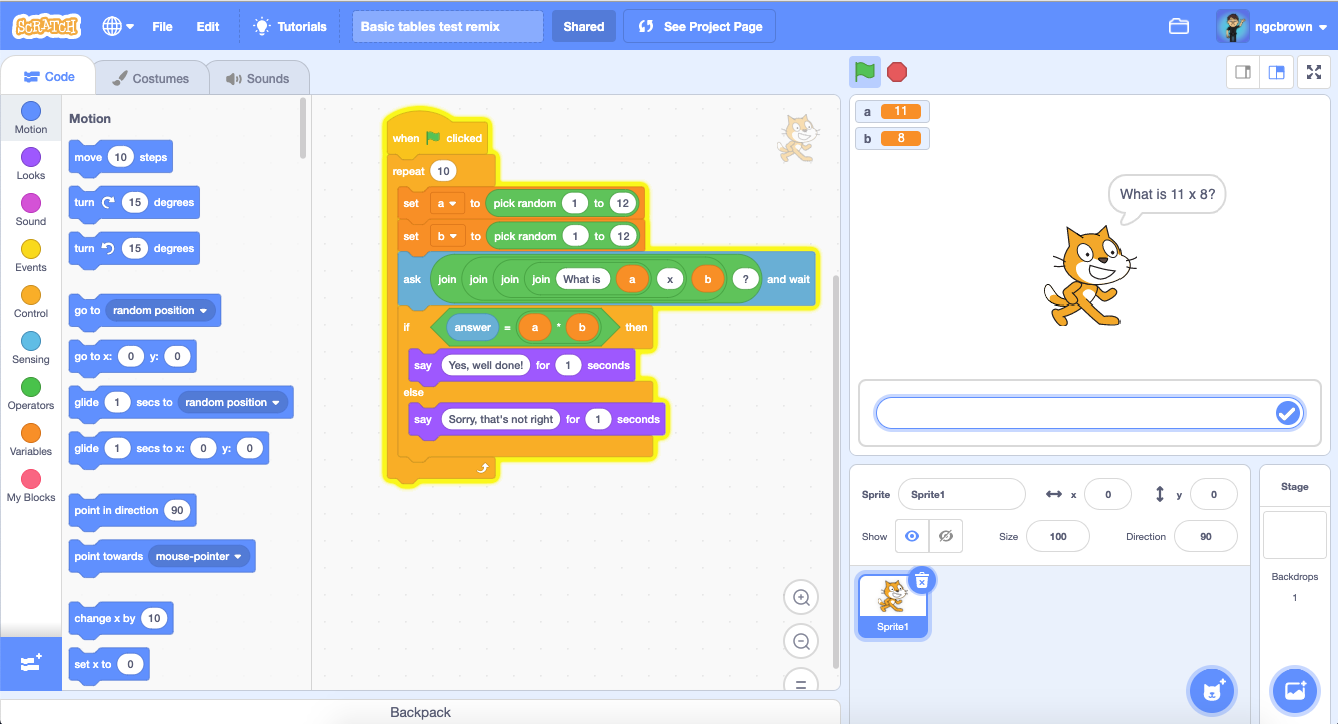Zoom in the code workspace
Viewport: 1338px width, 724px height.
click(x=801, y=598)
